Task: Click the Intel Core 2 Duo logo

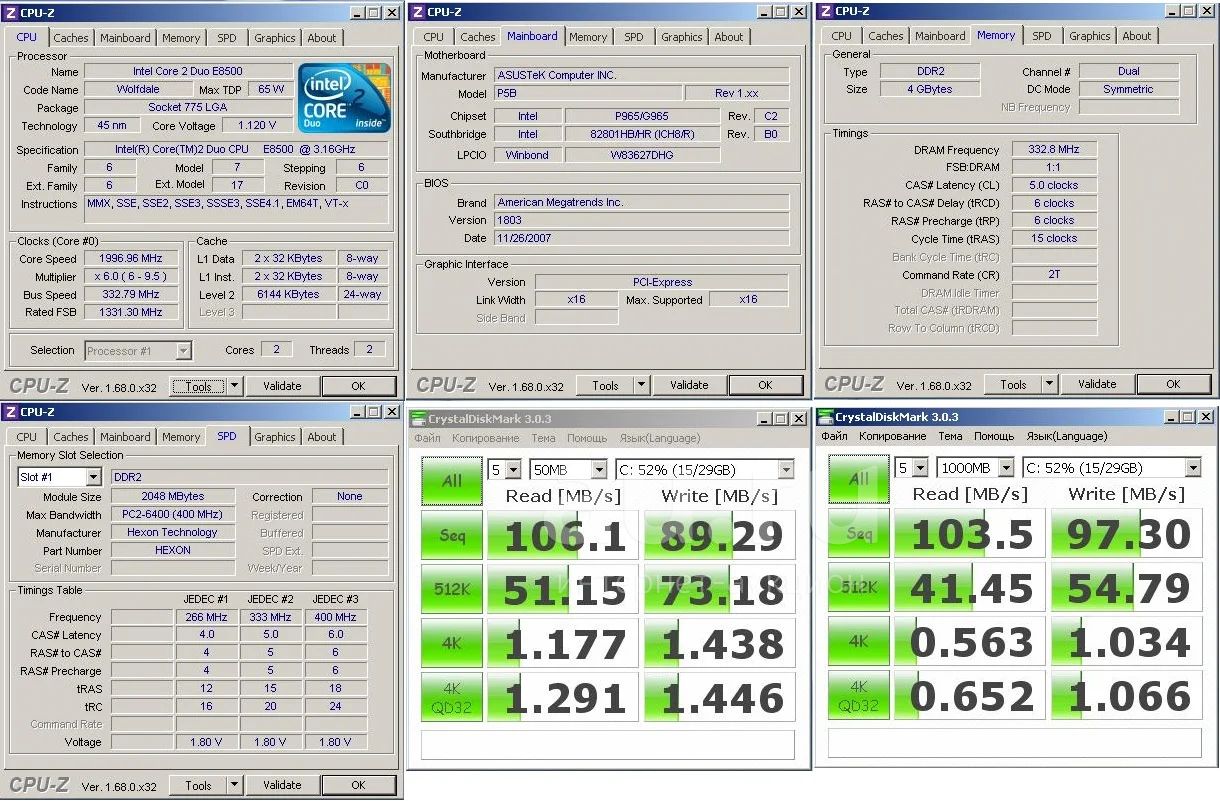Action: 344,98
